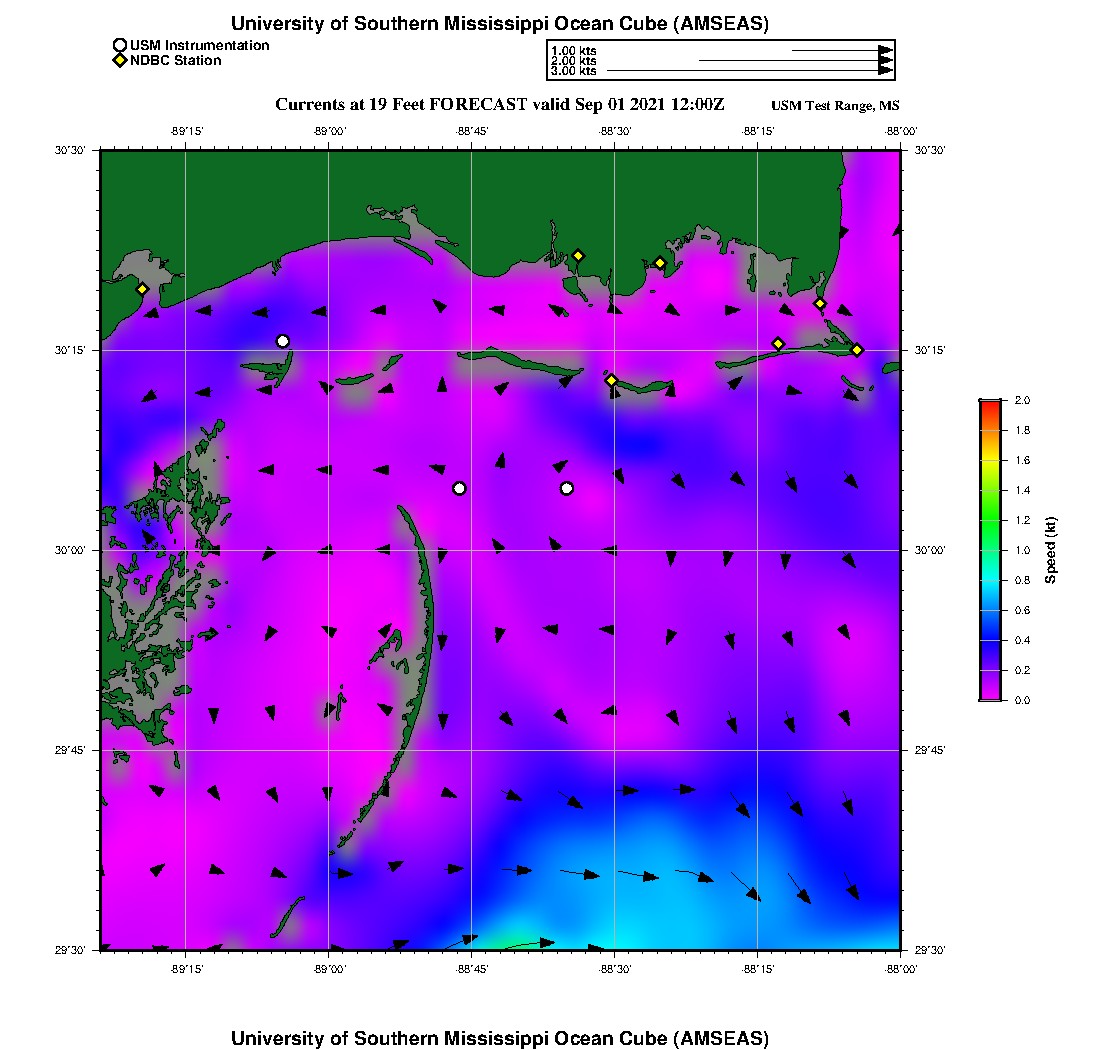Click the westernmost of the two adjacent USM circles
The height and width of the screenshot is (1050, 1100).
click(x=459, y=488)
